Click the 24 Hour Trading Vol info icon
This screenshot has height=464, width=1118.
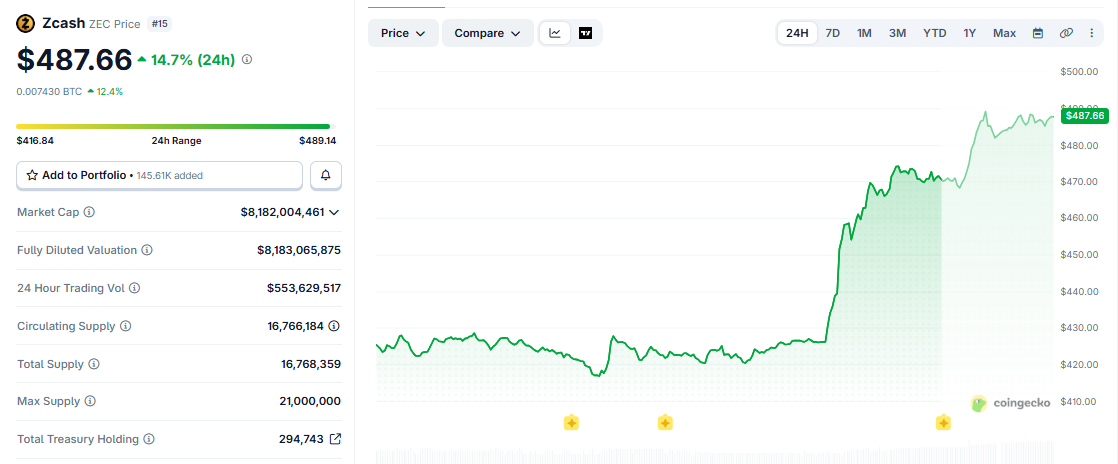tap(134, 288)
